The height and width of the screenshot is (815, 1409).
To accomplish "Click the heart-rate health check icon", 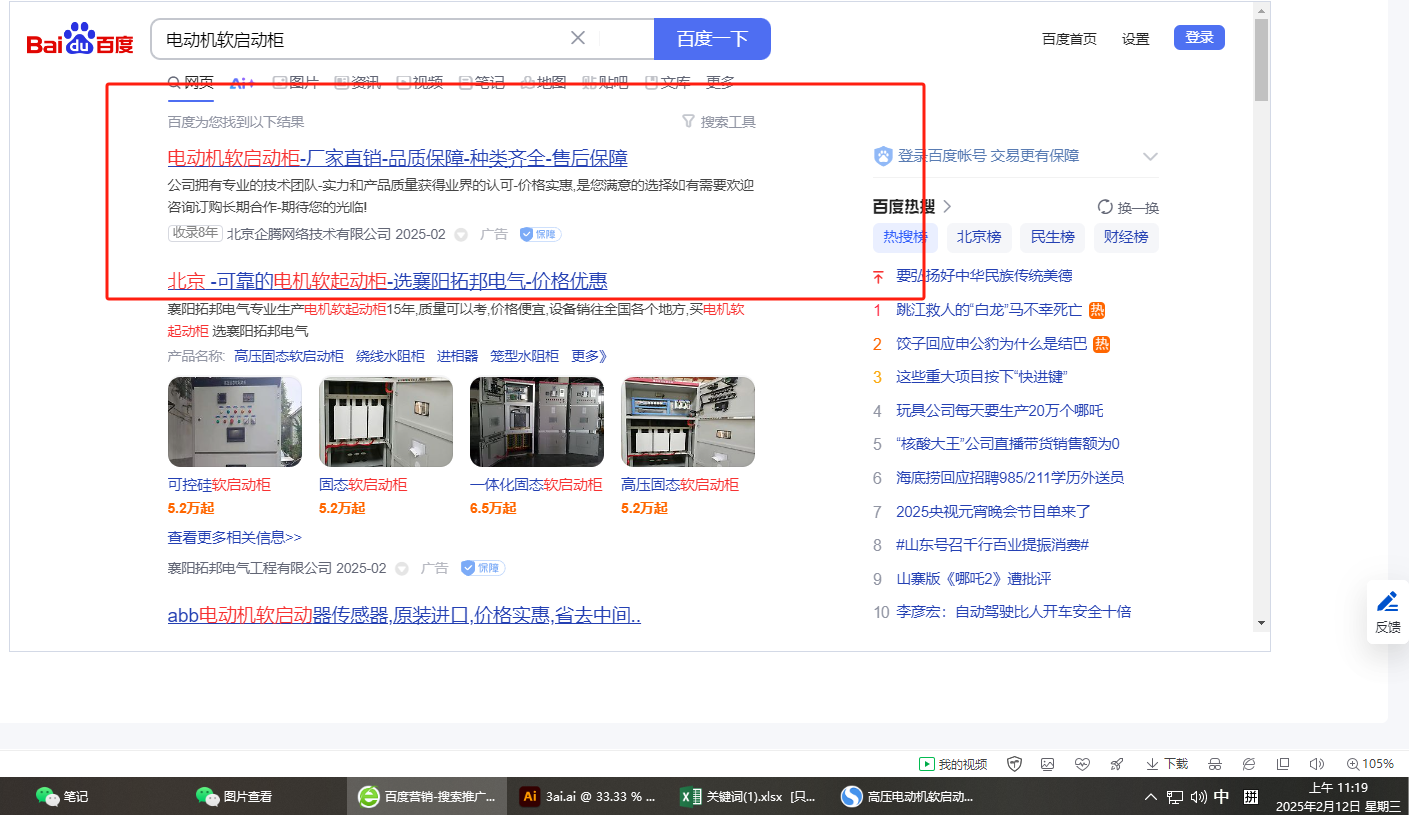I will click(1082, 764).
